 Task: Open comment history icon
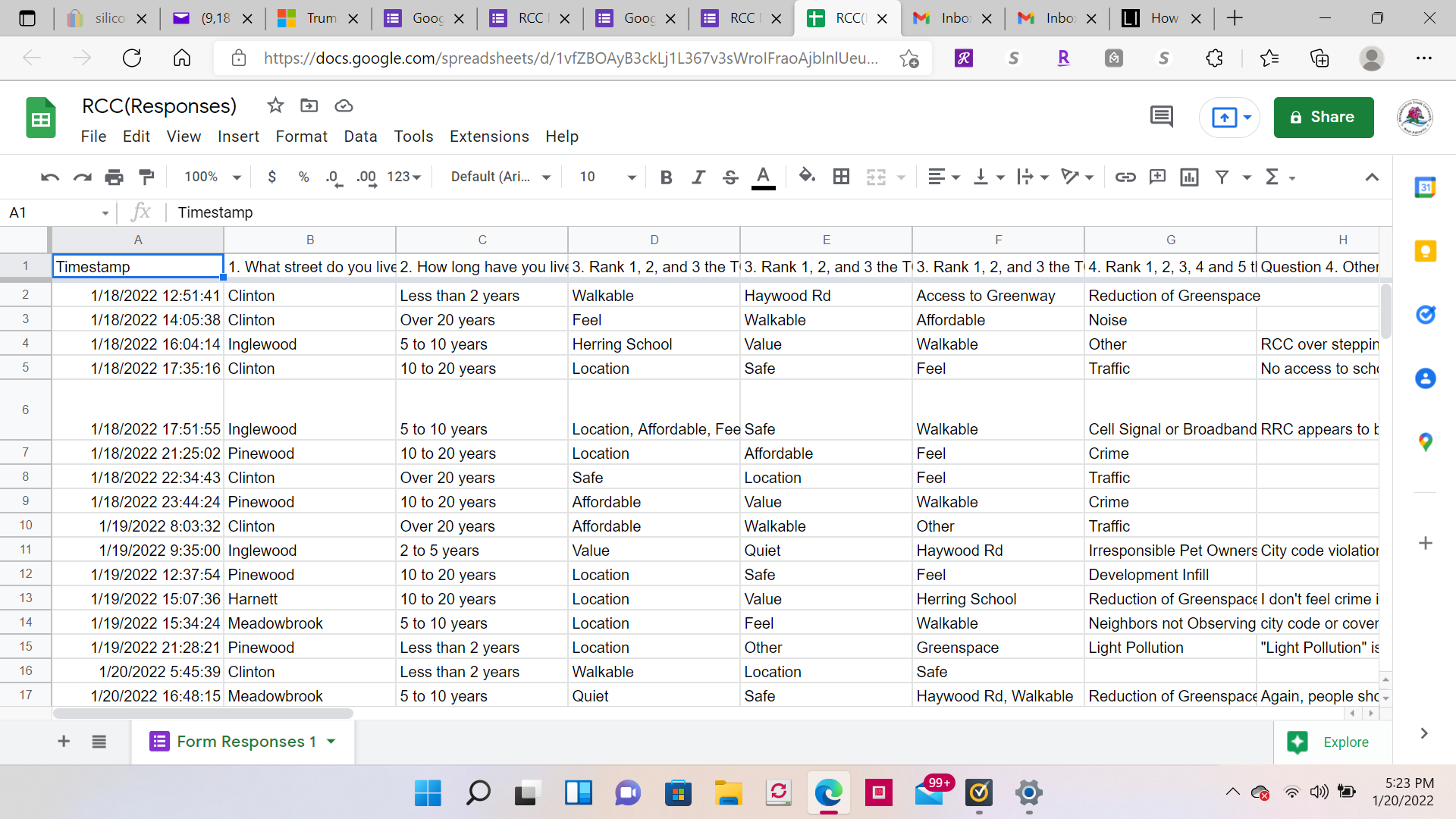[1161, 117]
